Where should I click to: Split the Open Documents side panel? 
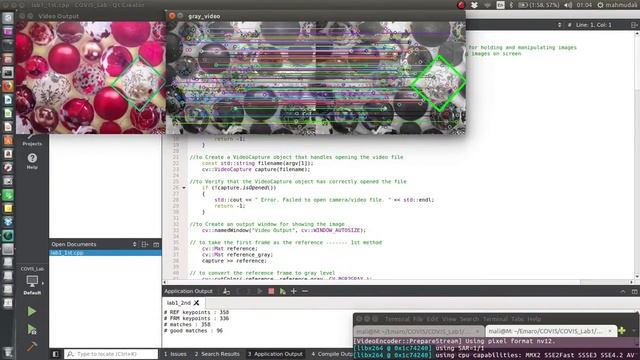coord(145,244)
